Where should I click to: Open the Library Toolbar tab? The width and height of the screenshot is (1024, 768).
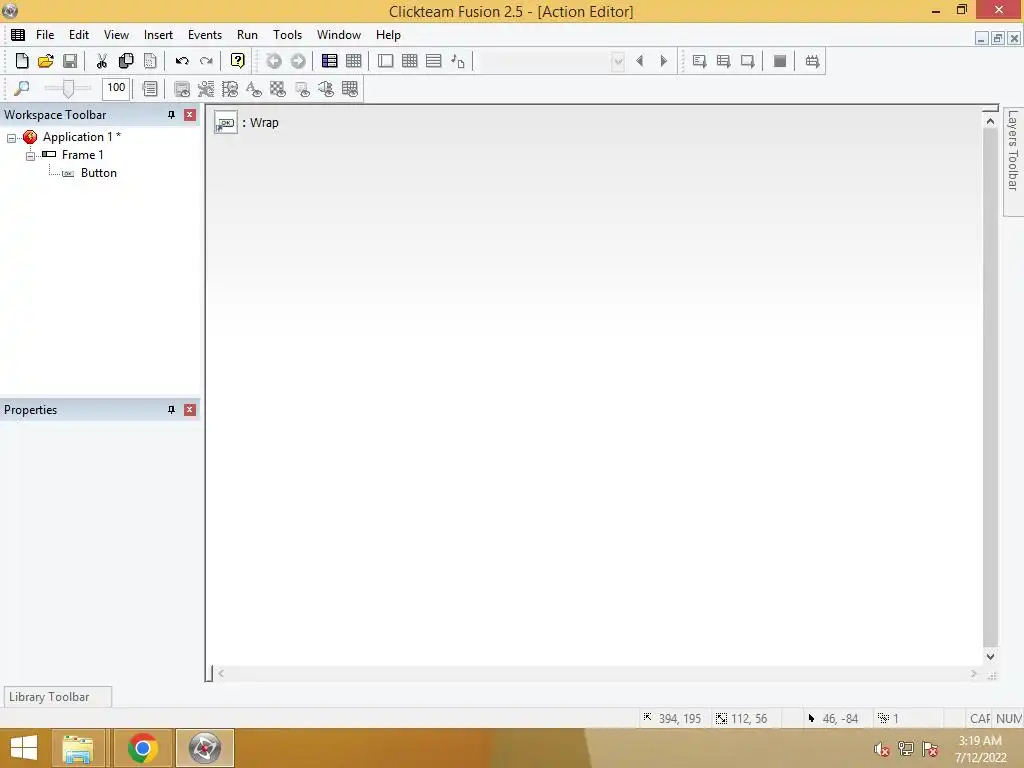pyautogui.click(x=57, y=697)
